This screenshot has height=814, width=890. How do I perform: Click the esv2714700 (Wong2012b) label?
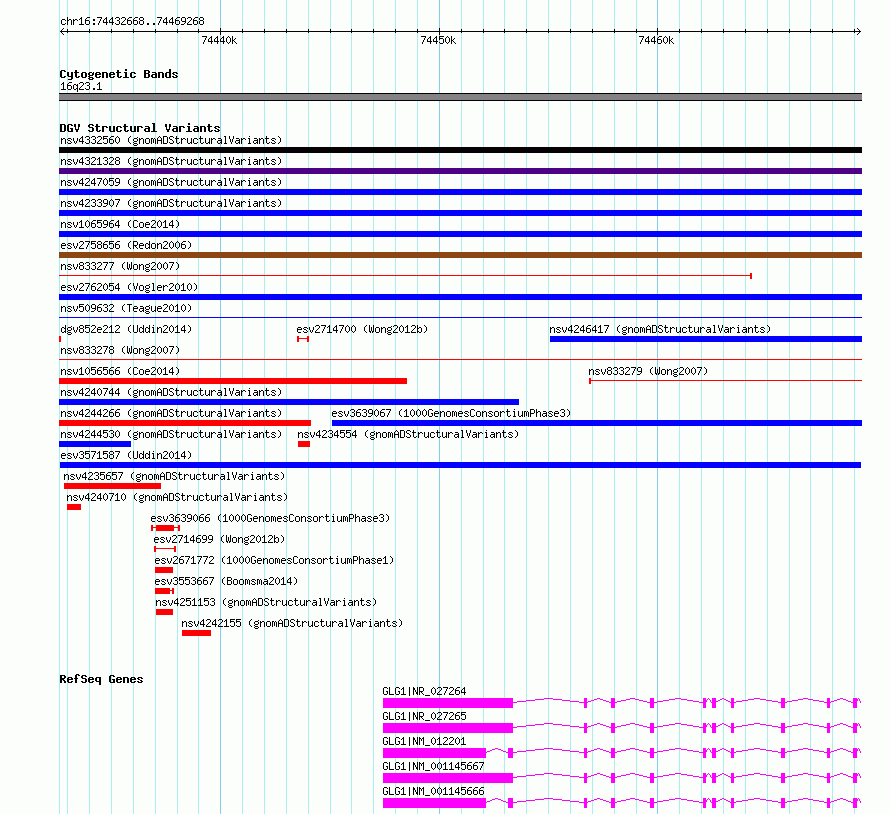click(x=362, y=329)
